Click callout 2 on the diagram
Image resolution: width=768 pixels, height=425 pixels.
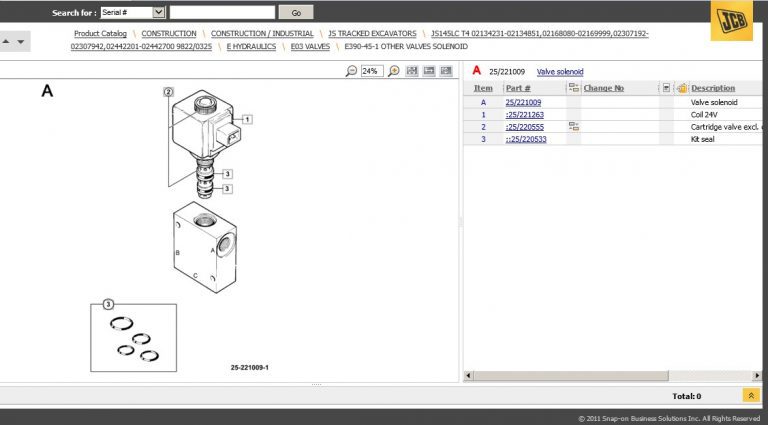click(x=168, y=92)
